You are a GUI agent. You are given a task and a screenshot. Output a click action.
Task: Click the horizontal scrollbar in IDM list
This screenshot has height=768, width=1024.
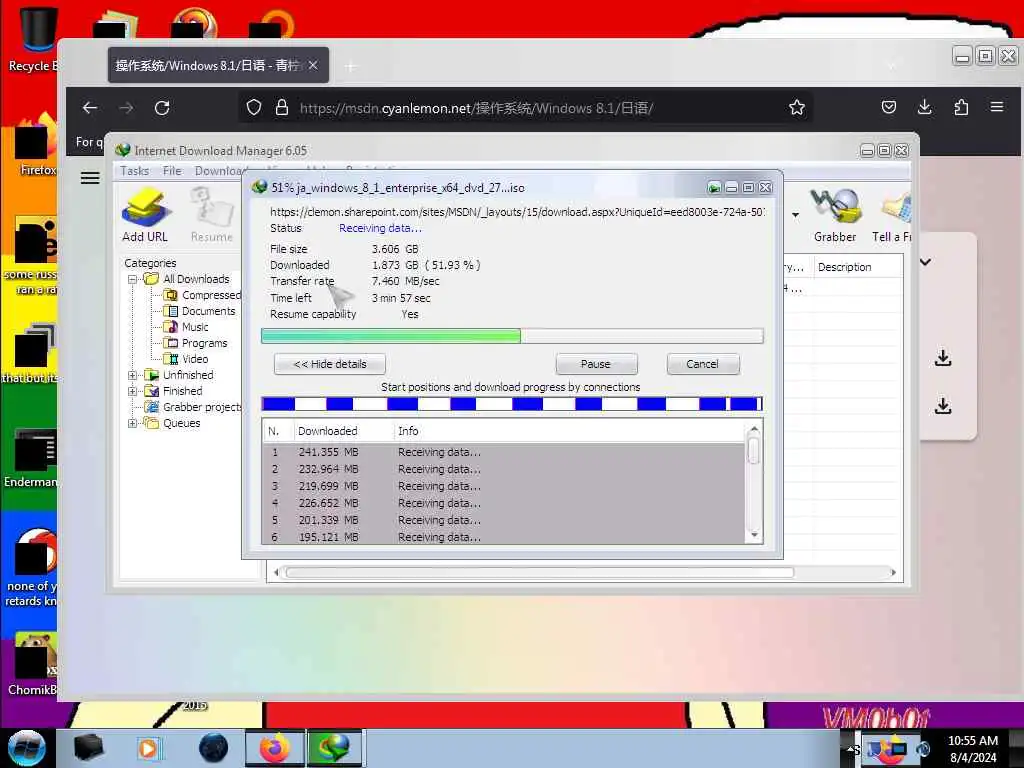point(584,573)
